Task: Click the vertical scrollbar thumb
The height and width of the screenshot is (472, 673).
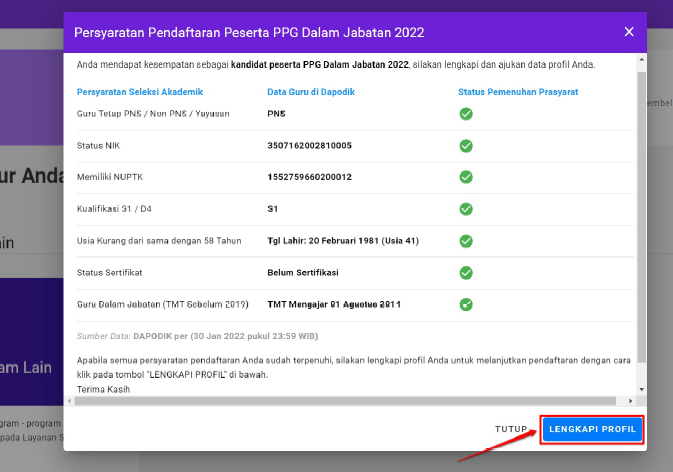Action: [x=642, y=217]
